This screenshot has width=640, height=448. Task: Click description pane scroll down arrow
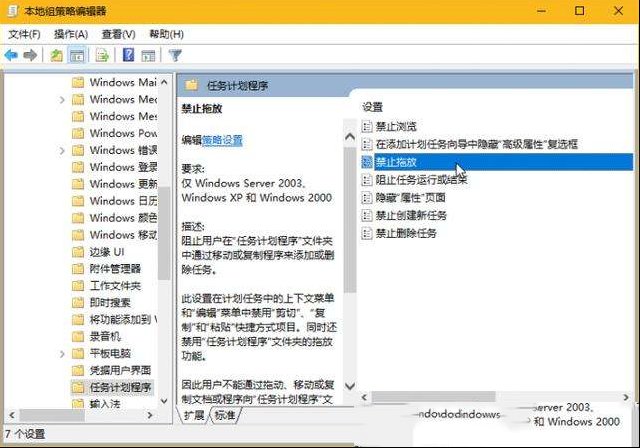pos(350,386)
